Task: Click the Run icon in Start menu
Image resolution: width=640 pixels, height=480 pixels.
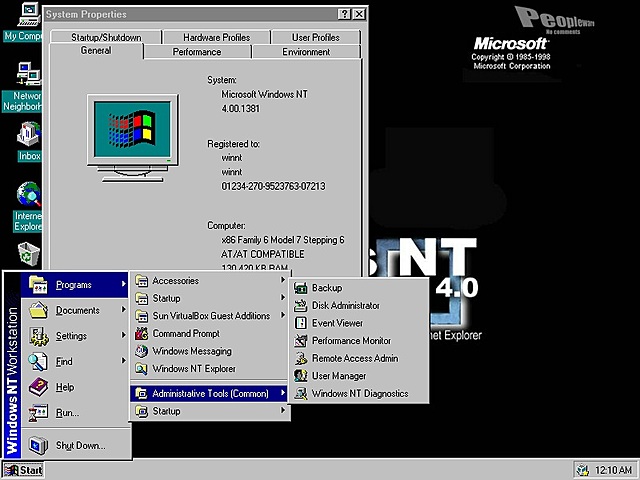Action: point(38,413)
